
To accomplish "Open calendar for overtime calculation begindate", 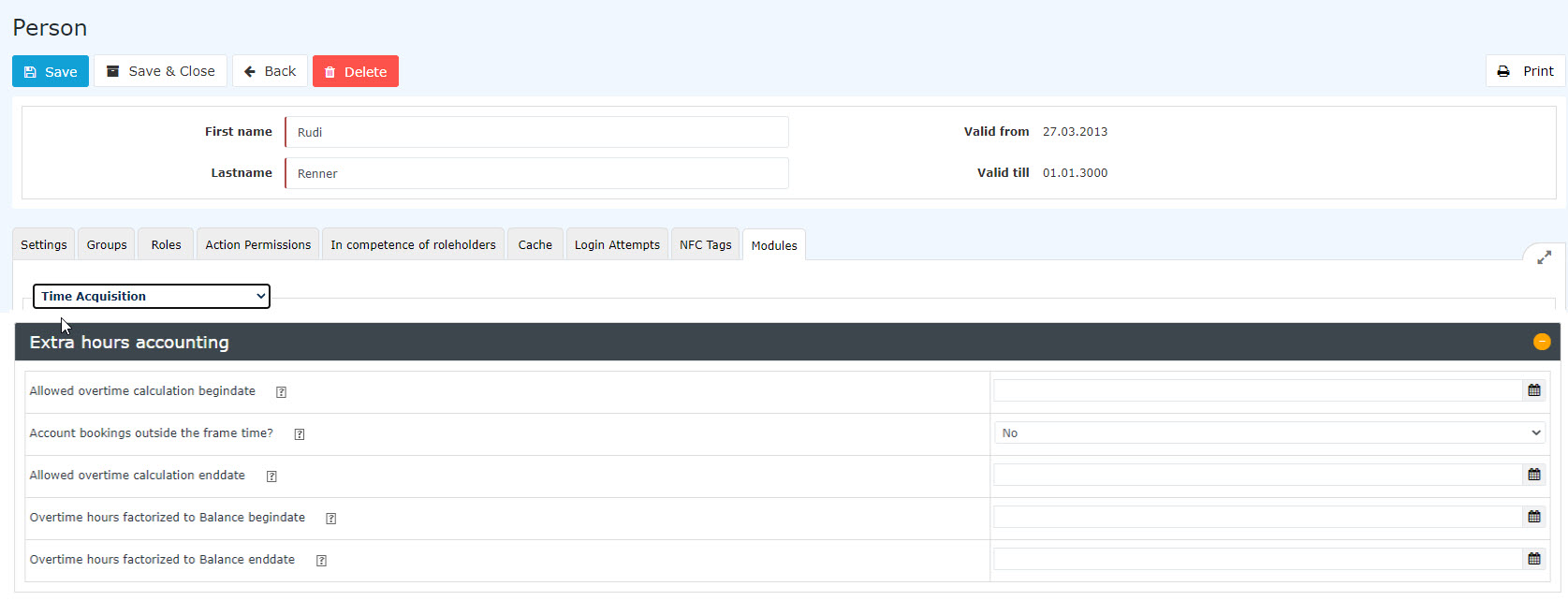I will 1534,390.
